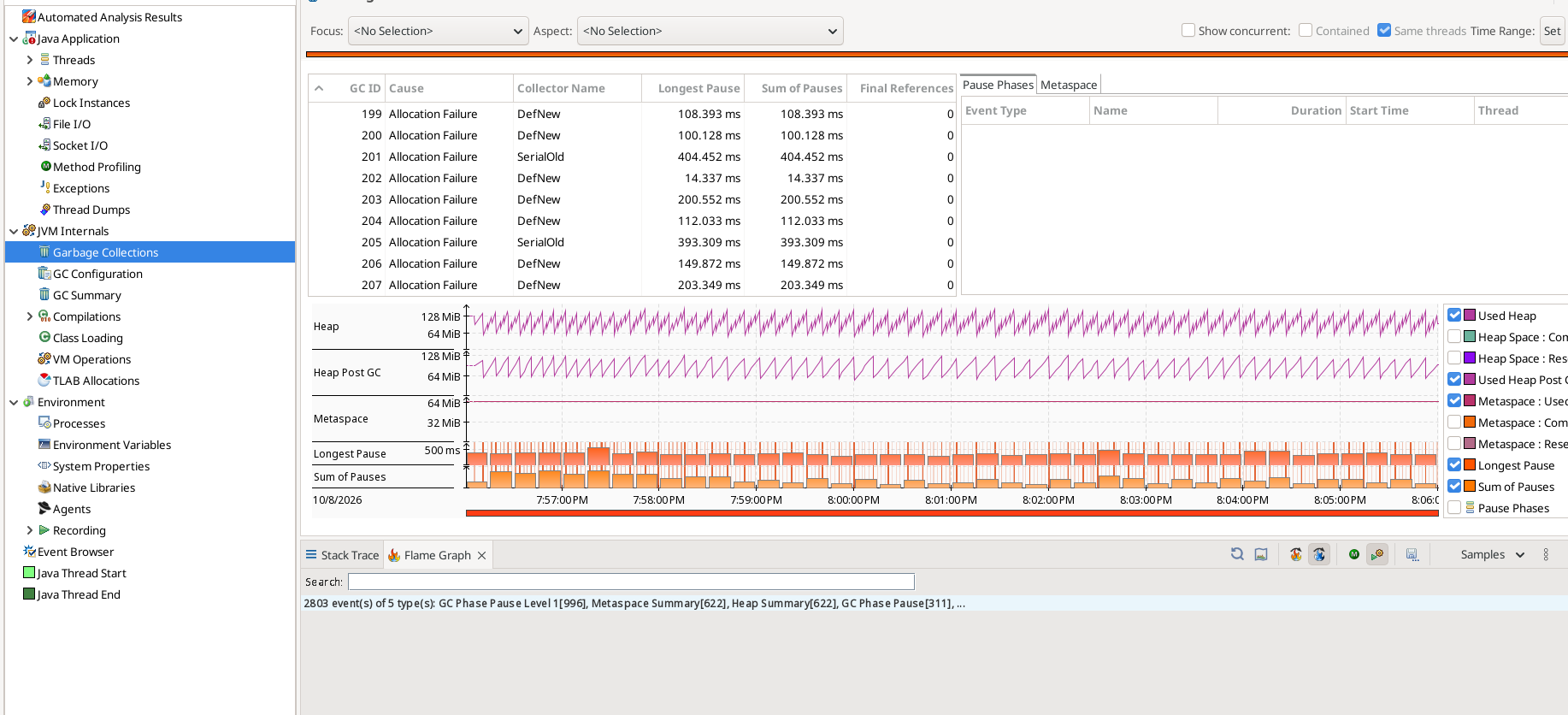Image resolution: width=1568 pixels, height=715 pixels.
Task: Click the Used Heap purple color swatch
Action: (x=1470, y=315)
